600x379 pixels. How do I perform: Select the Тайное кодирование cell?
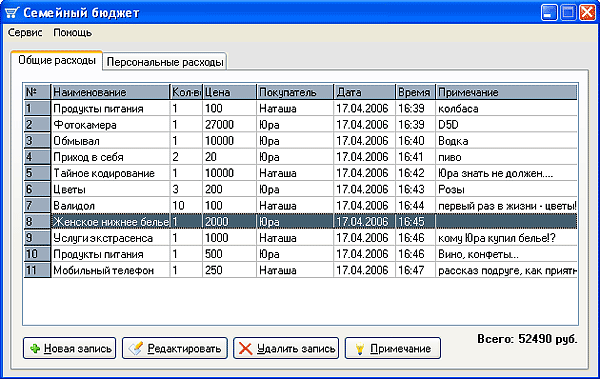point(110,173)
